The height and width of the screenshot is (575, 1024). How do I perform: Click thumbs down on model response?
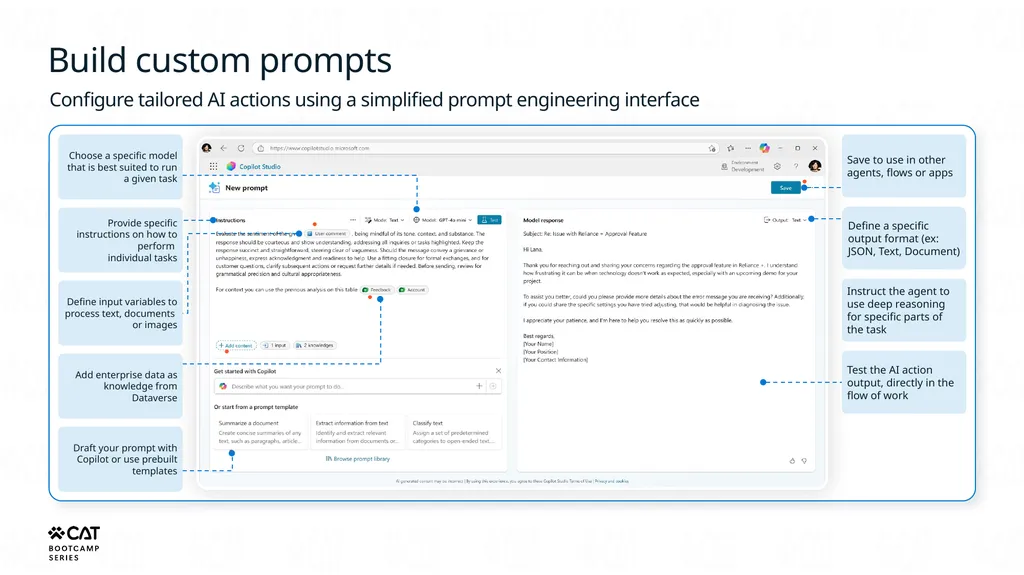tap(804, 461)
